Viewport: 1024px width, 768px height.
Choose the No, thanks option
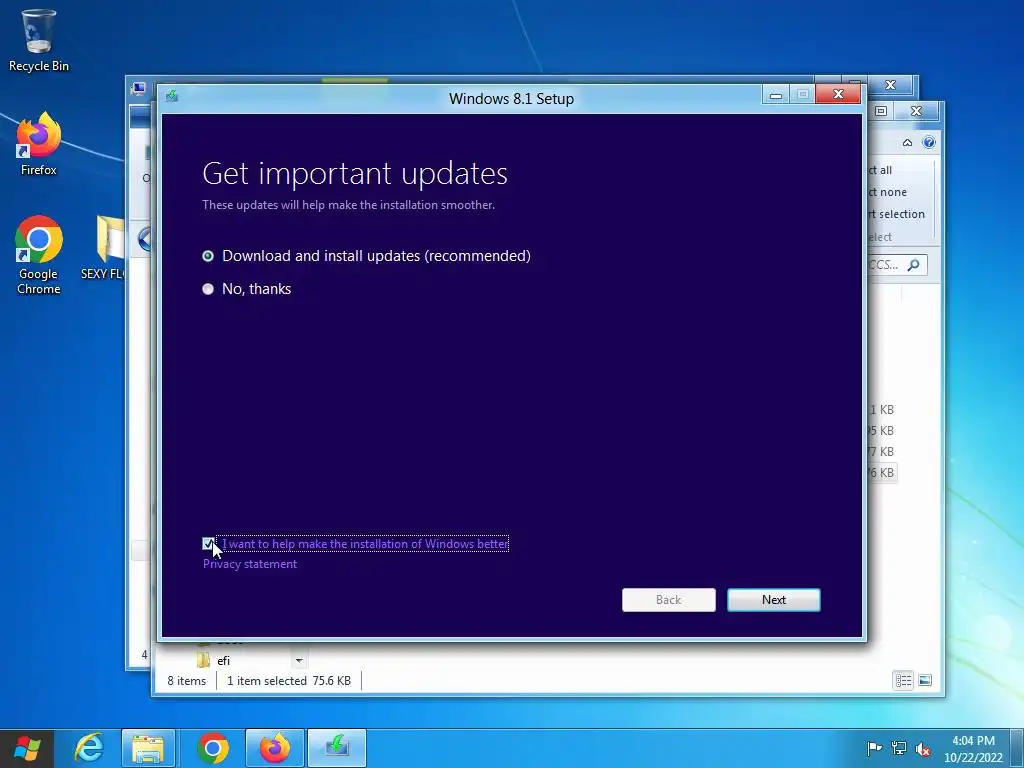coord(208,289)
